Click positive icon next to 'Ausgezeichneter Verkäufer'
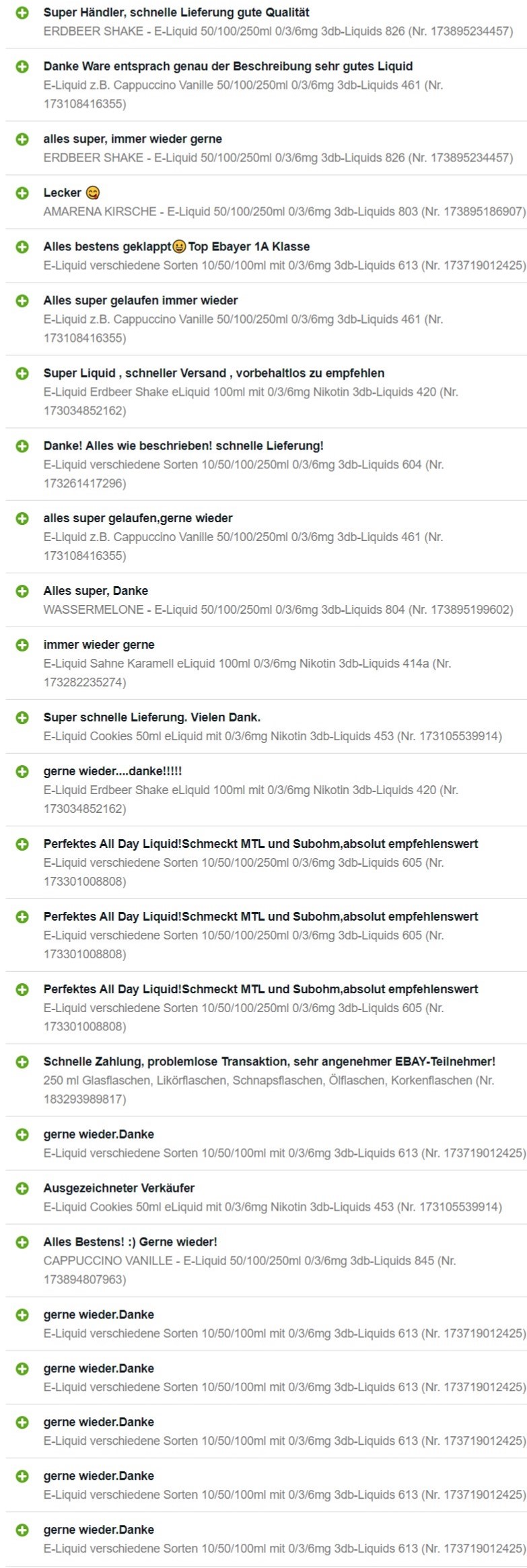 point(22,1189)
